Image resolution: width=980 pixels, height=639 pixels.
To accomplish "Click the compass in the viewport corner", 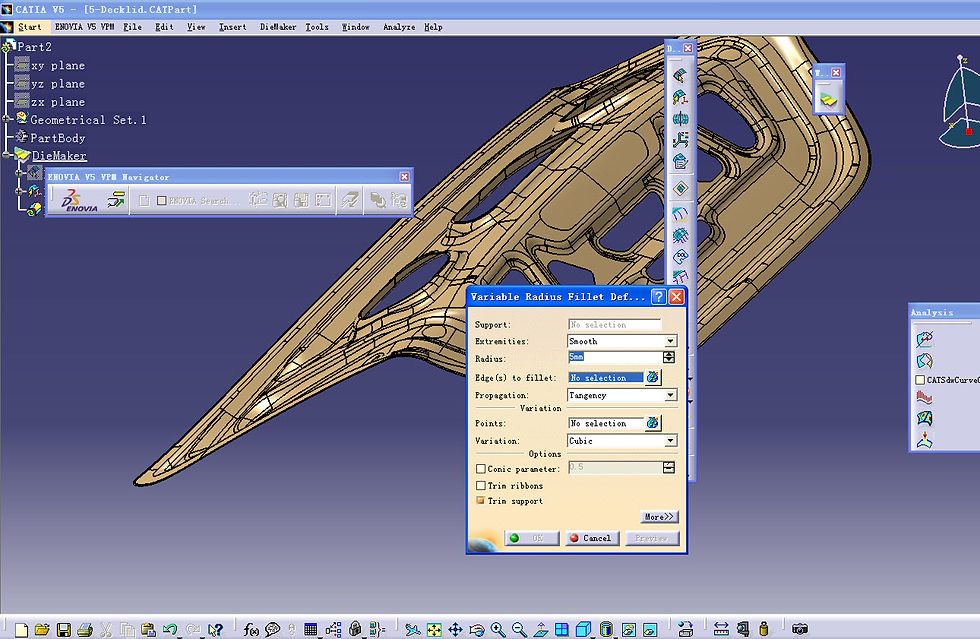I will click(x=960, y=103).
